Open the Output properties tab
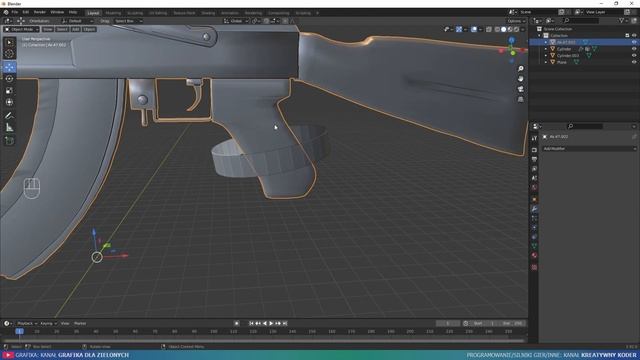This screenshot has width=640, height=360. pyautogui.click(x=534, y=159)
